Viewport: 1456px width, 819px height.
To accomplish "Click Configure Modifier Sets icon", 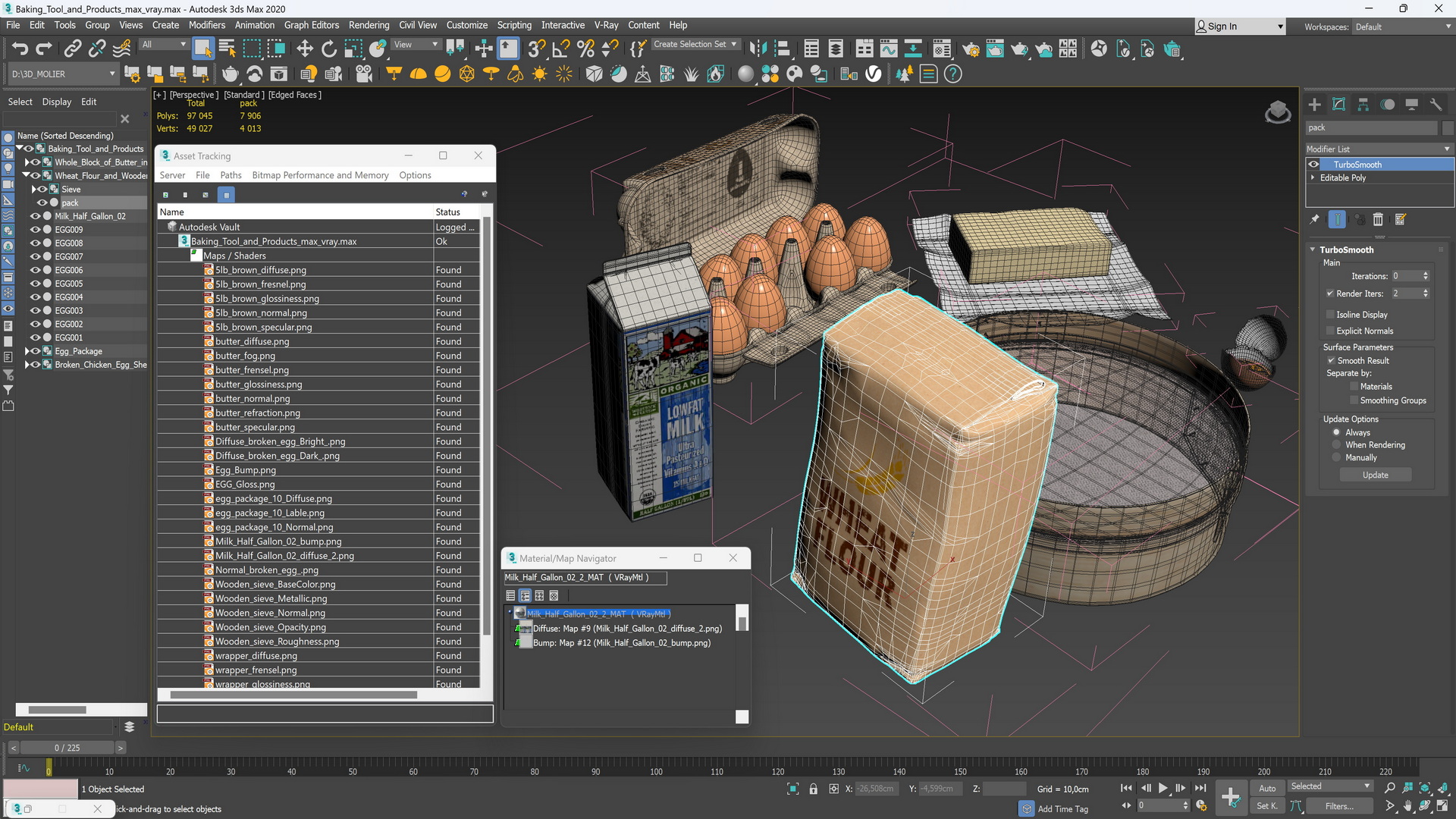I will coord(1401,219).
